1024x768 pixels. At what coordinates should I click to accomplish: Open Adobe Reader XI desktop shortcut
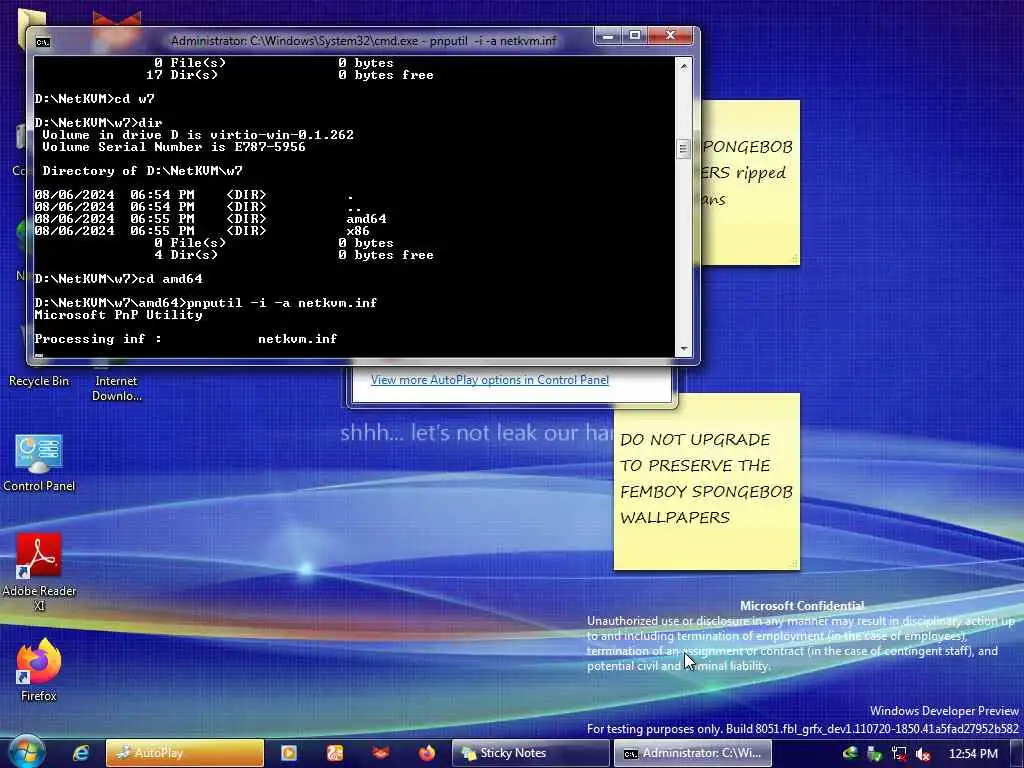coord(39,571)
